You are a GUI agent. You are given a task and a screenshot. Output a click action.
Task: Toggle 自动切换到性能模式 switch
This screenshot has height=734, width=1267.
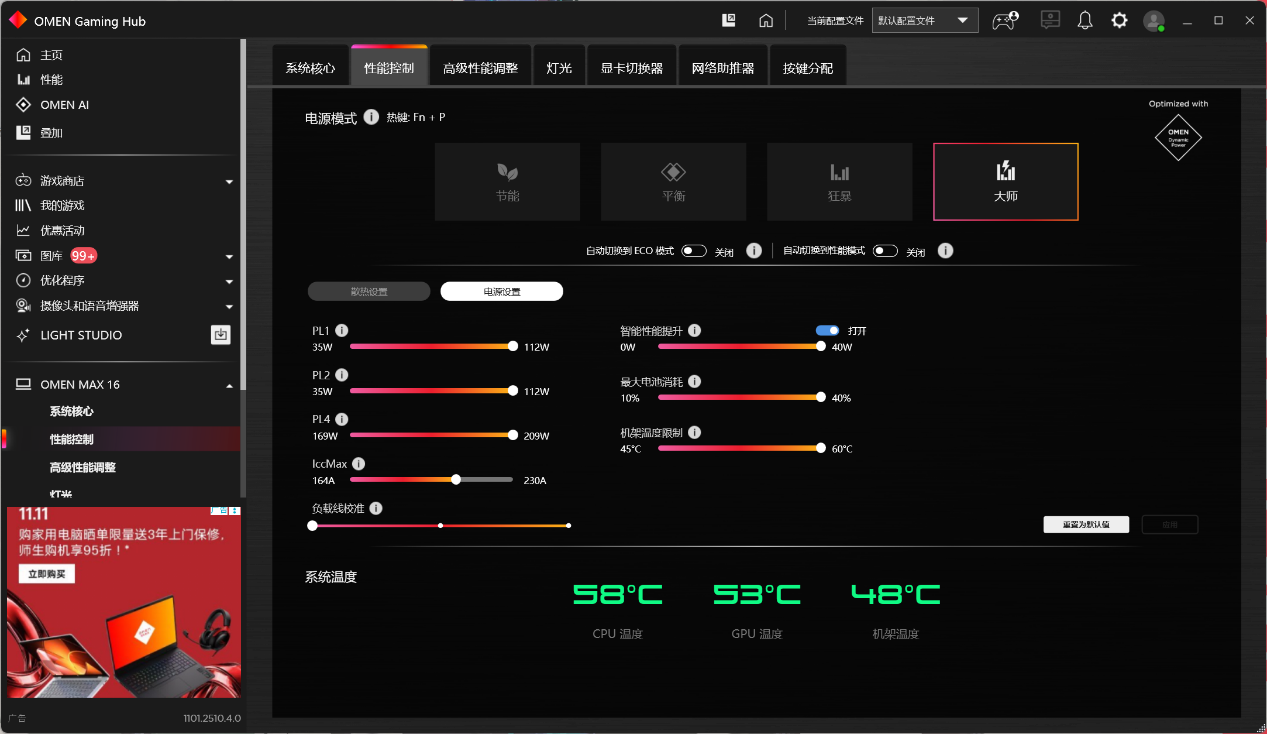point(885,251)
